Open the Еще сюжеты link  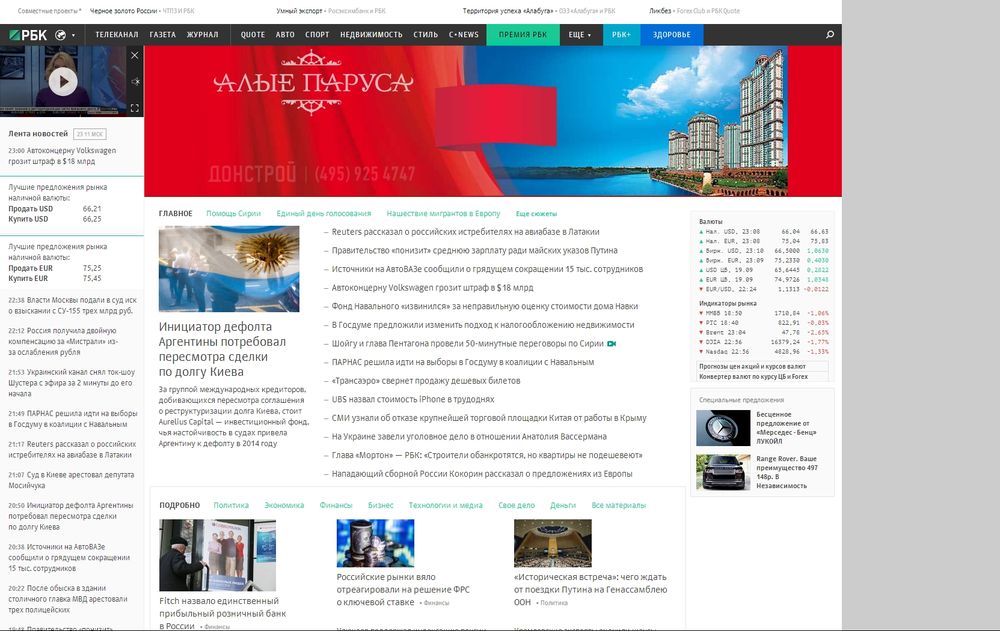click(536, 214)
